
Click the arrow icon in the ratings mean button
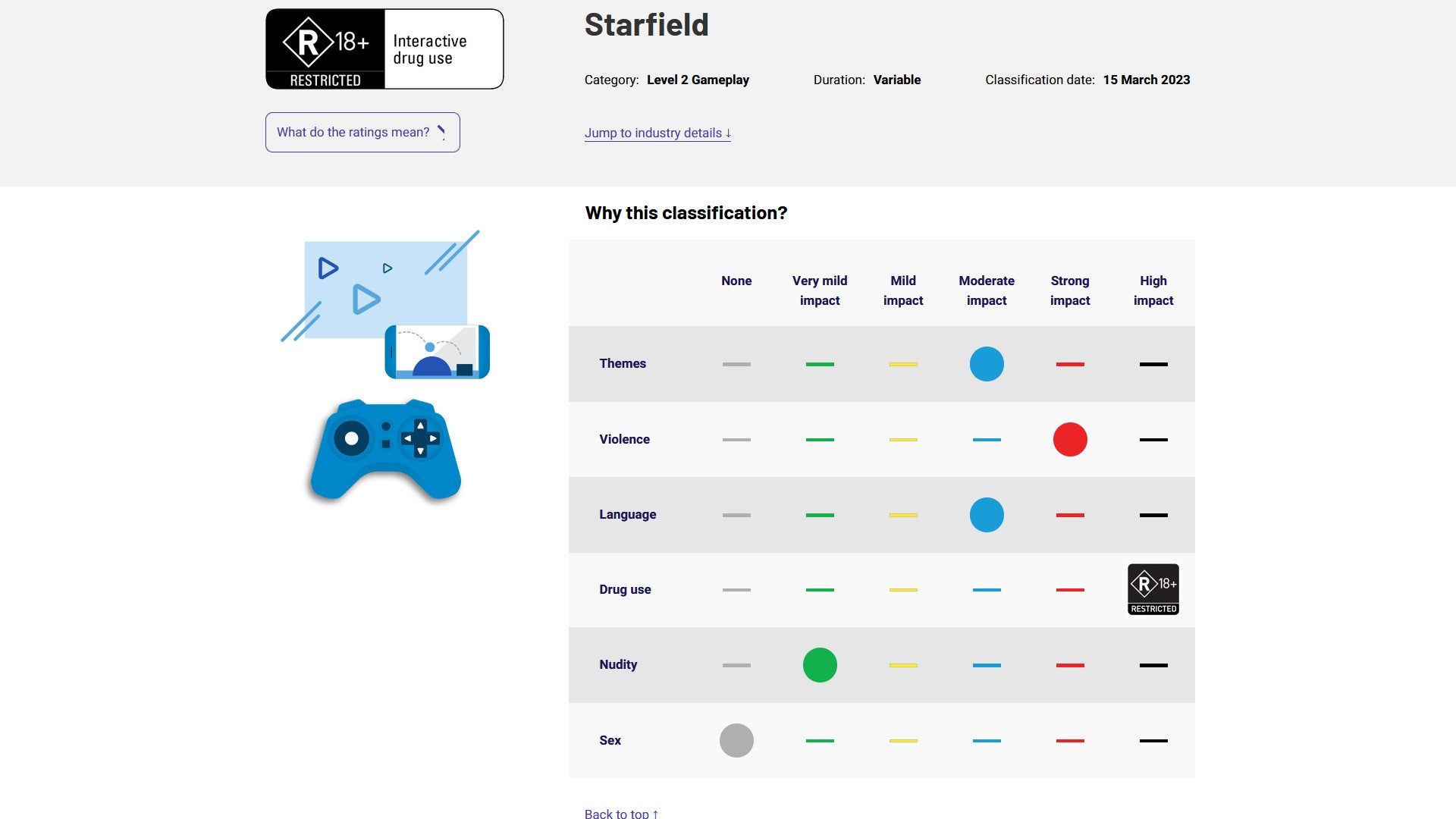pos(441,132)
